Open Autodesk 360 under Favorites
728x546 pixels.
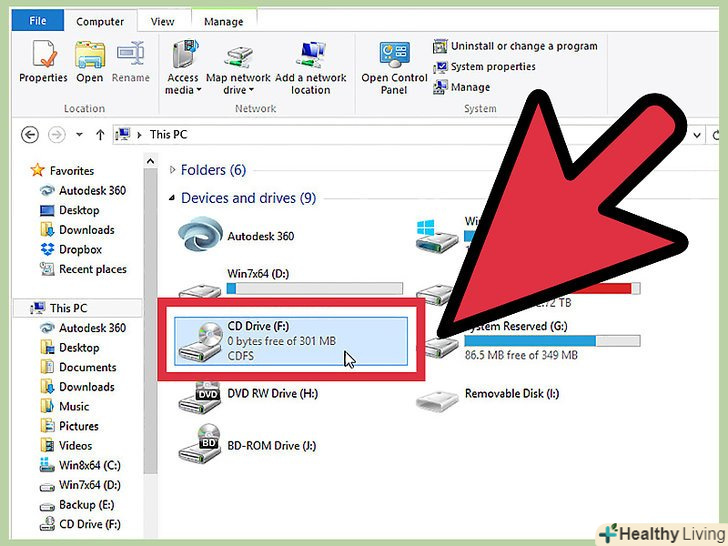point(83,190)
